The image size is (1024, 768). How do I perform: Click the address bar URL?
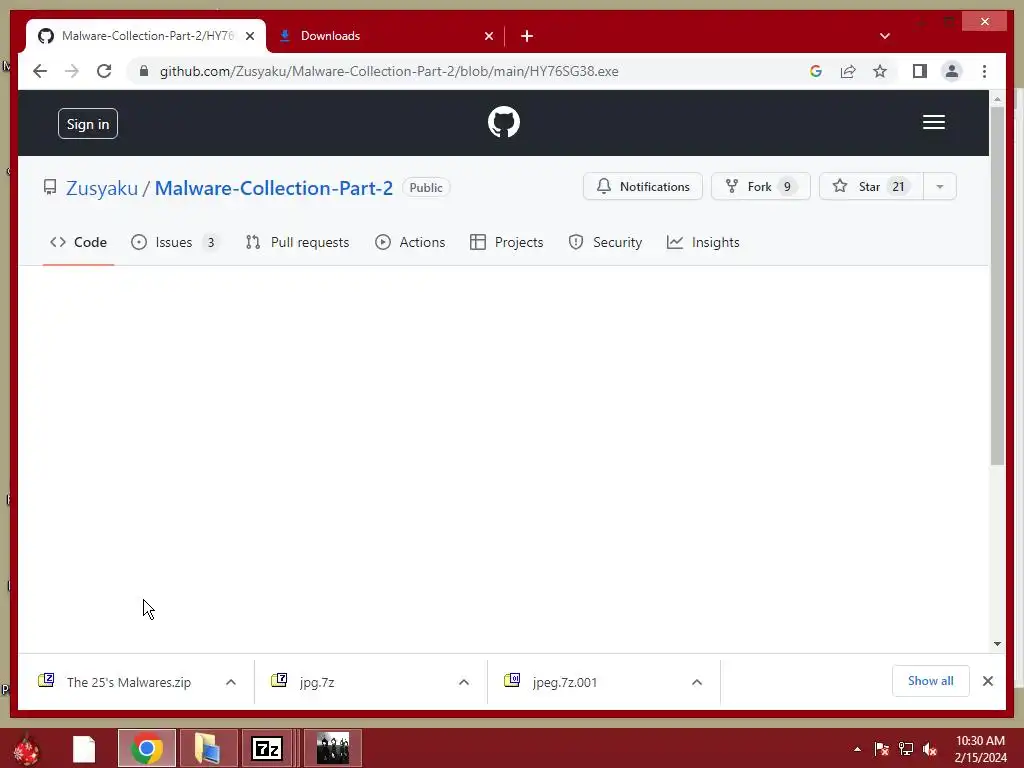(x=389, y=71)
